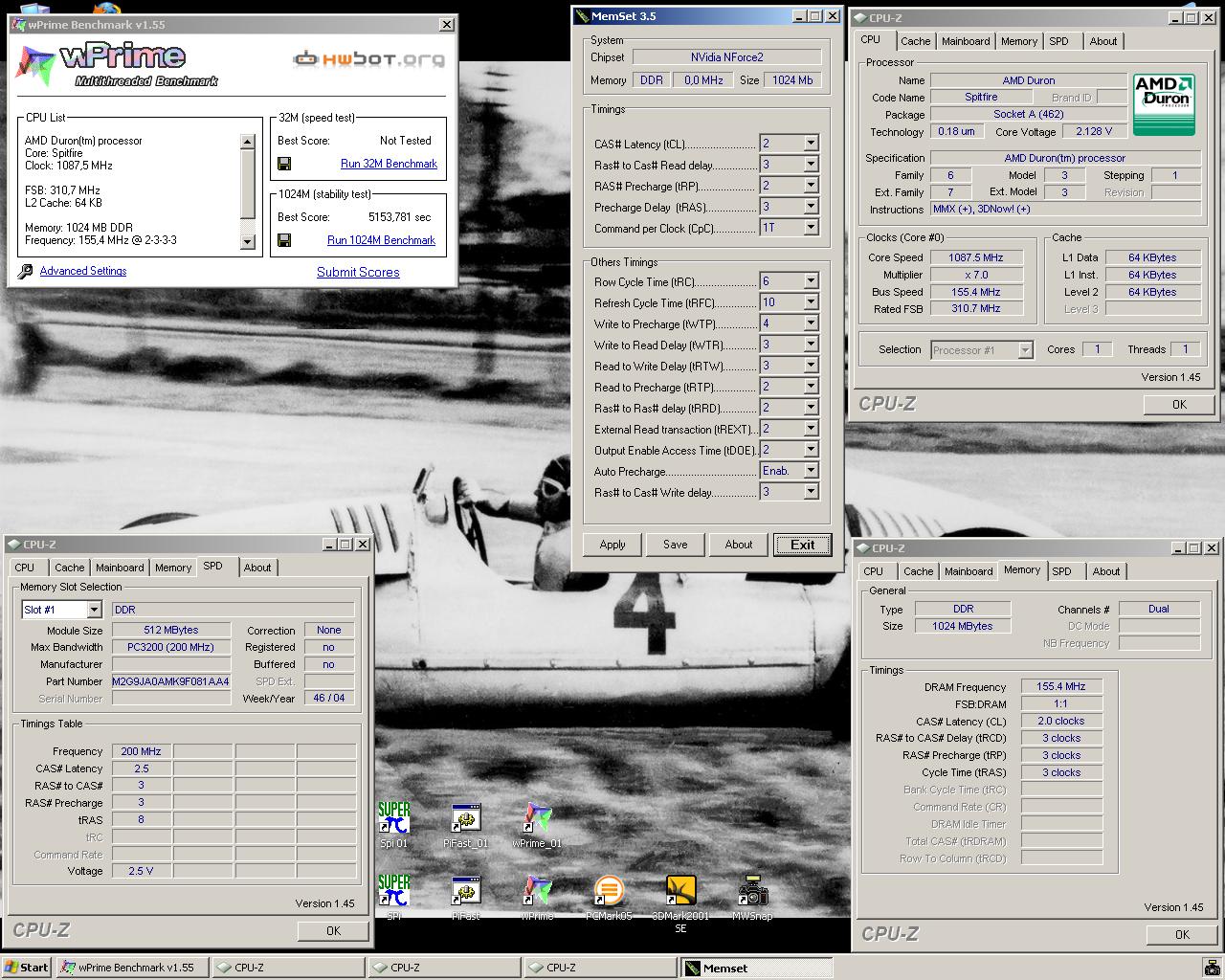The width and height of the screenshot is (1225, 980).
Task: Click OK in the bottom-right CPU-Z Memory window
Action: [x=1182, y=935]
